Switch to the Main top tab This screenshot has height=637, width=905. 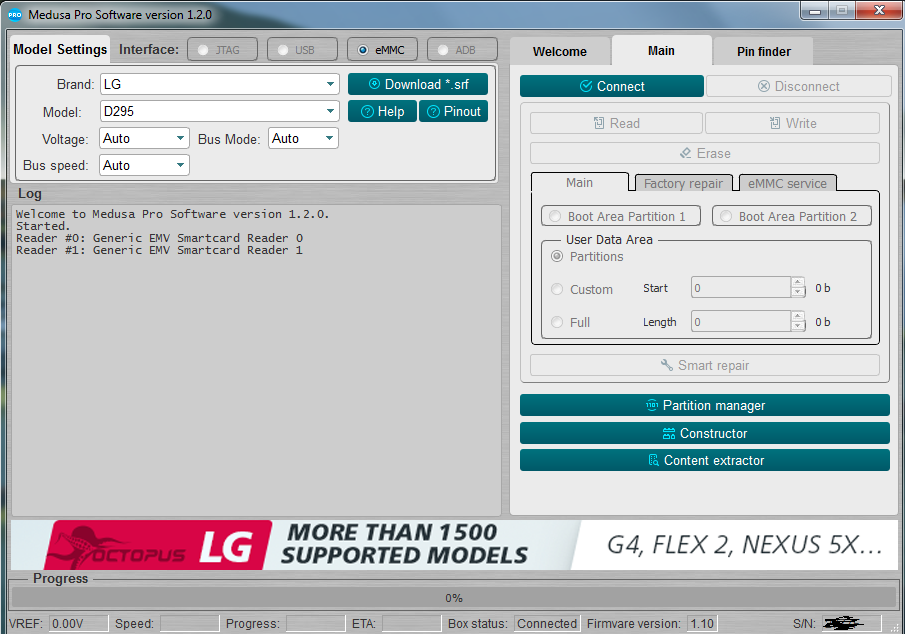(661, 51)
